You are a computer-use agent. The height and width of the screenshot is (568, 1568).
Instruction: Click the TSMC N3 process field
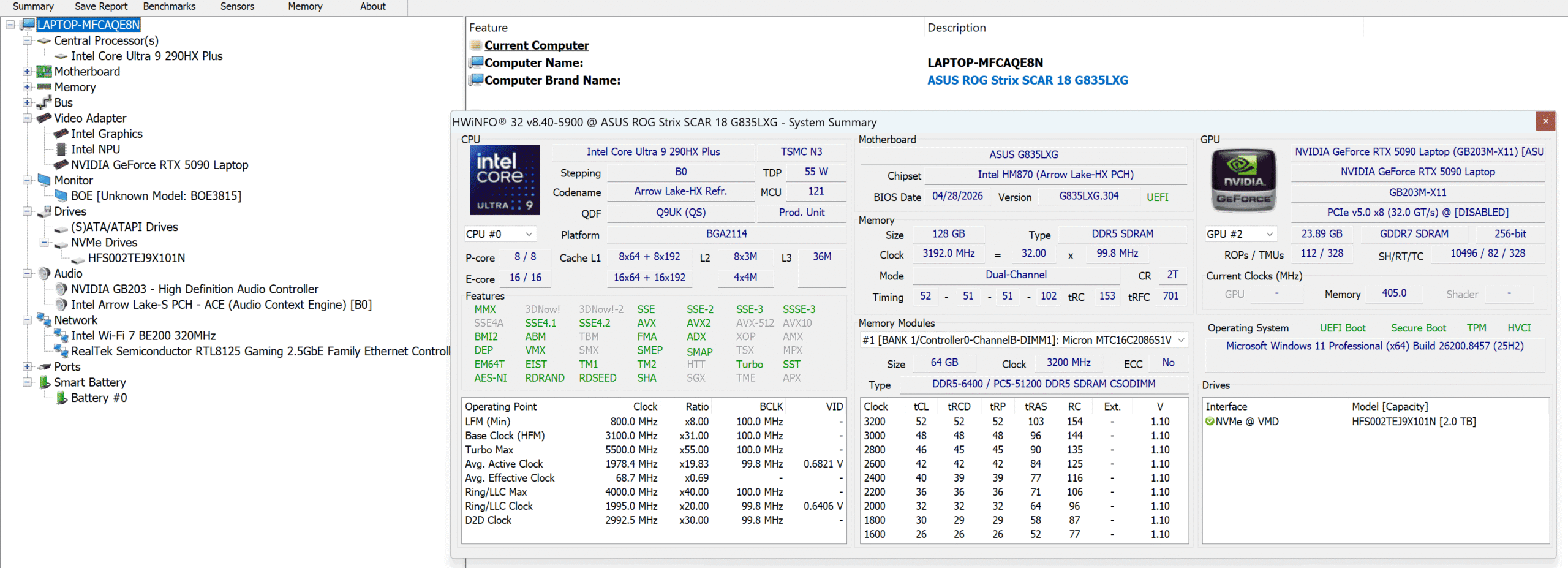click(801, 152)
